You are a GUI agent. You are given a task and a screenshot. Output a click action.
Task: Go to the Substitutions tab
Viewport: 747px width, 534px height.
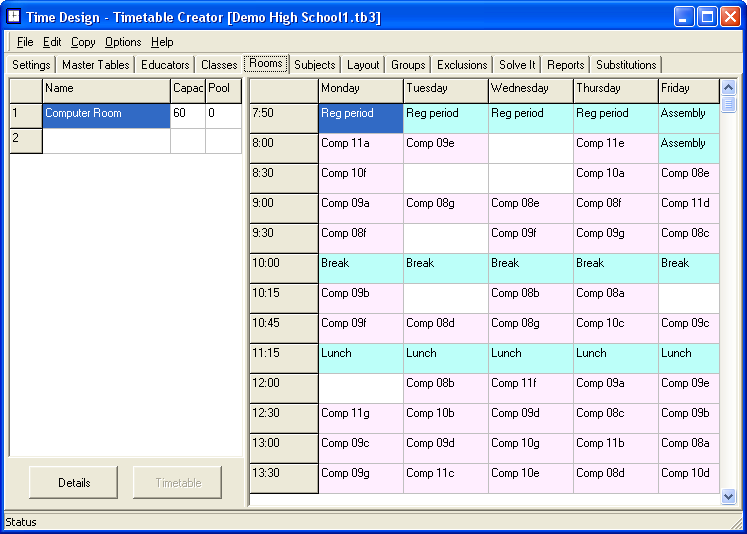pos(626,65)
